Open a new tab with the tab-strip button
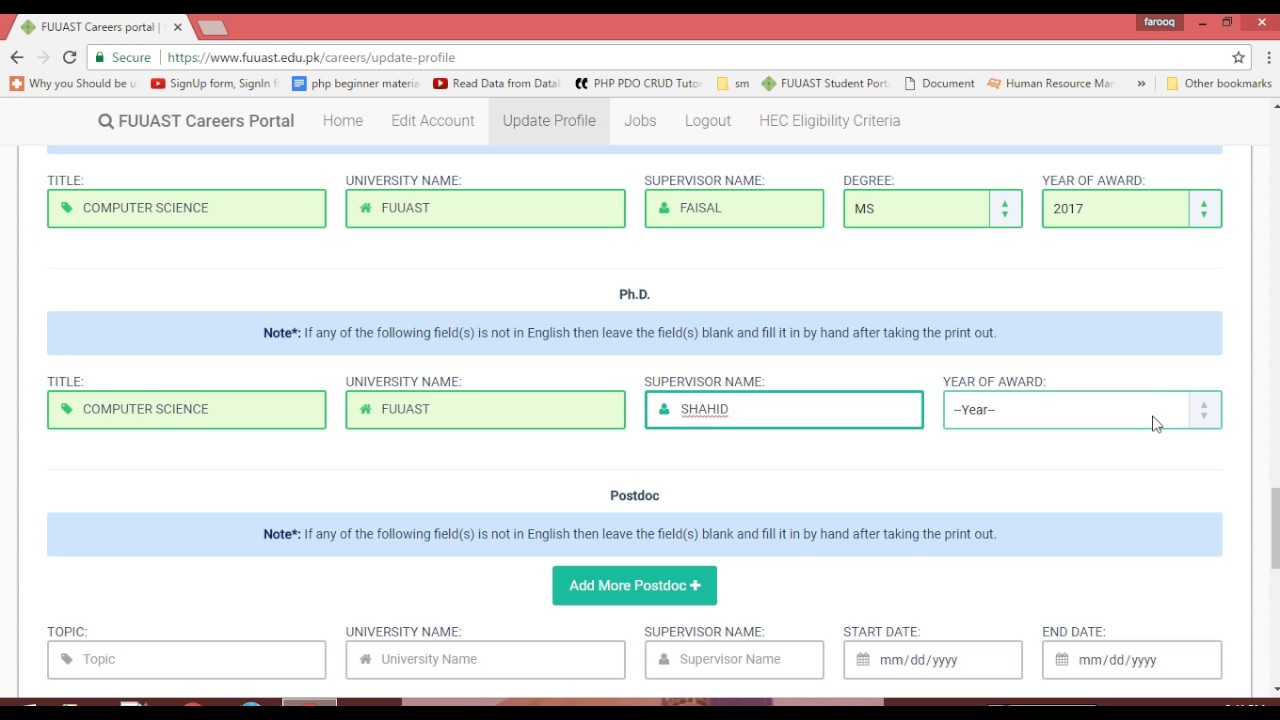The height and width of the screenshot is (720, 1280). point(212,27)
